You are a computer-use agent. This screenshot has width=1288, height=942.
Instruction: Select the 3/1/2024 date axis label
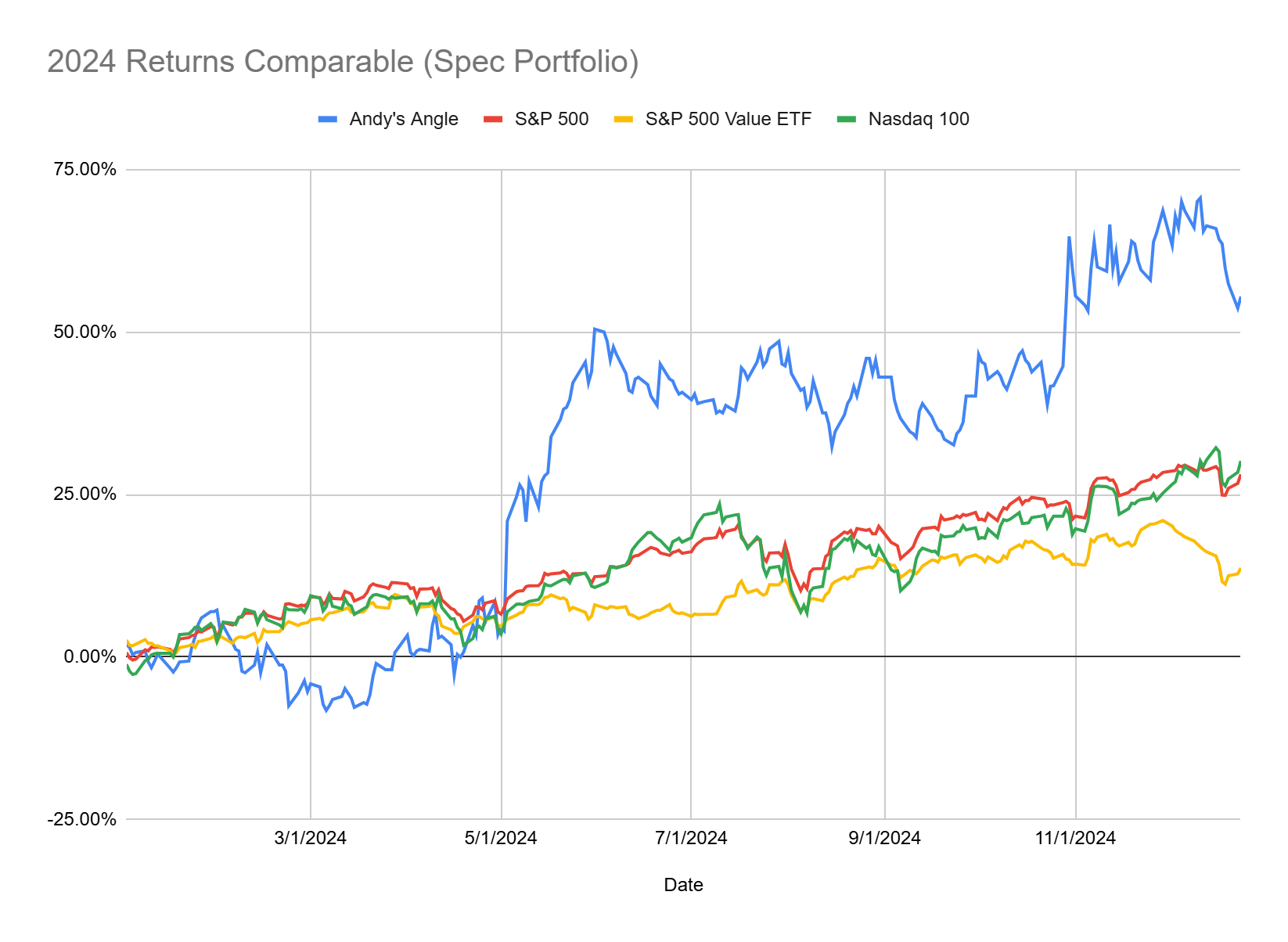point(311,838)
